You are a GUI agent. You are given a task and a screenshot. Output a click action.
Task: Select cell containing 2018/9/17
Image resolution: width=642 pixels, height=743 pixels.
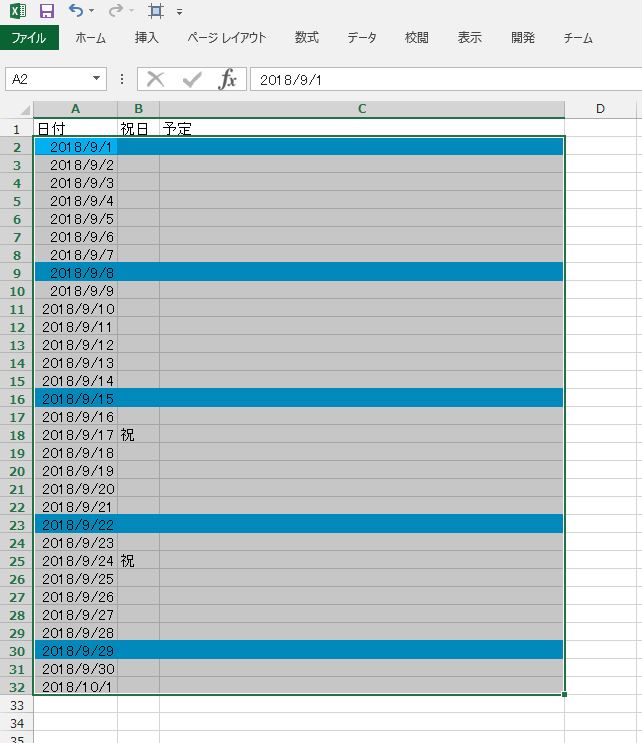76,435
